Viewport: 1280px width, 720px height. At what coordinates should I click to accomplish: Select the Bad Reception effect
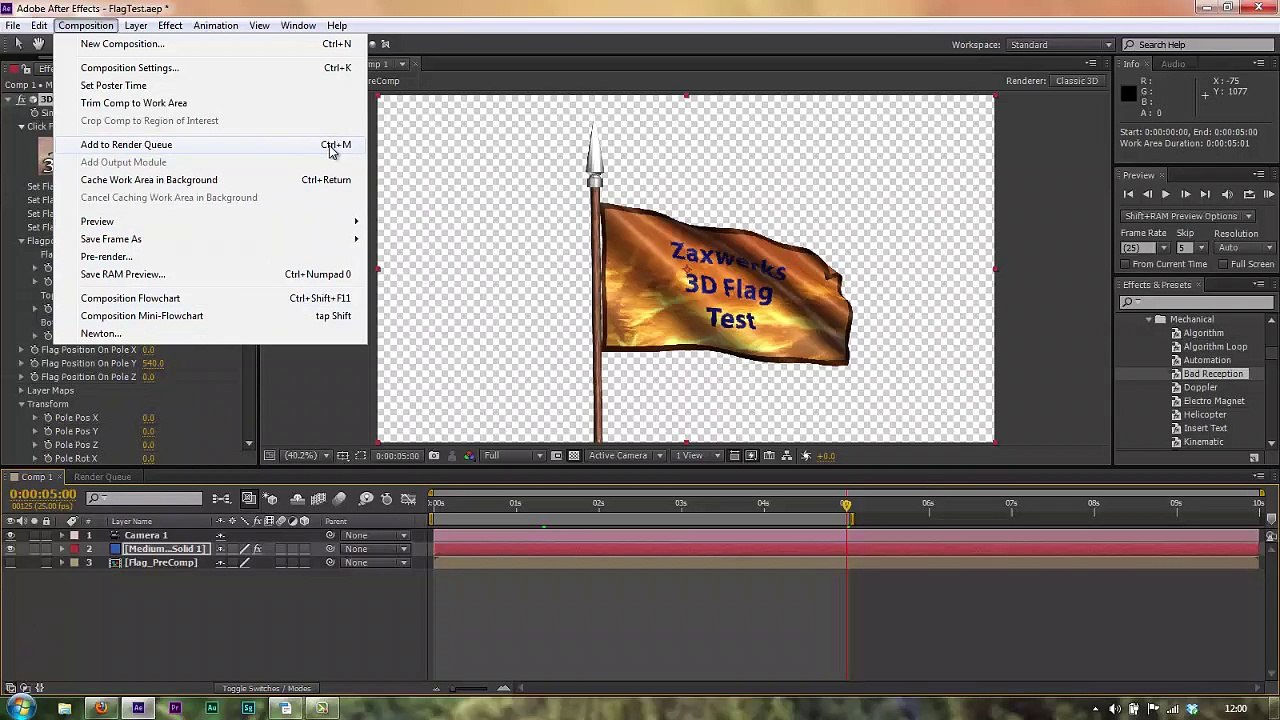(x=1213, y=374)
